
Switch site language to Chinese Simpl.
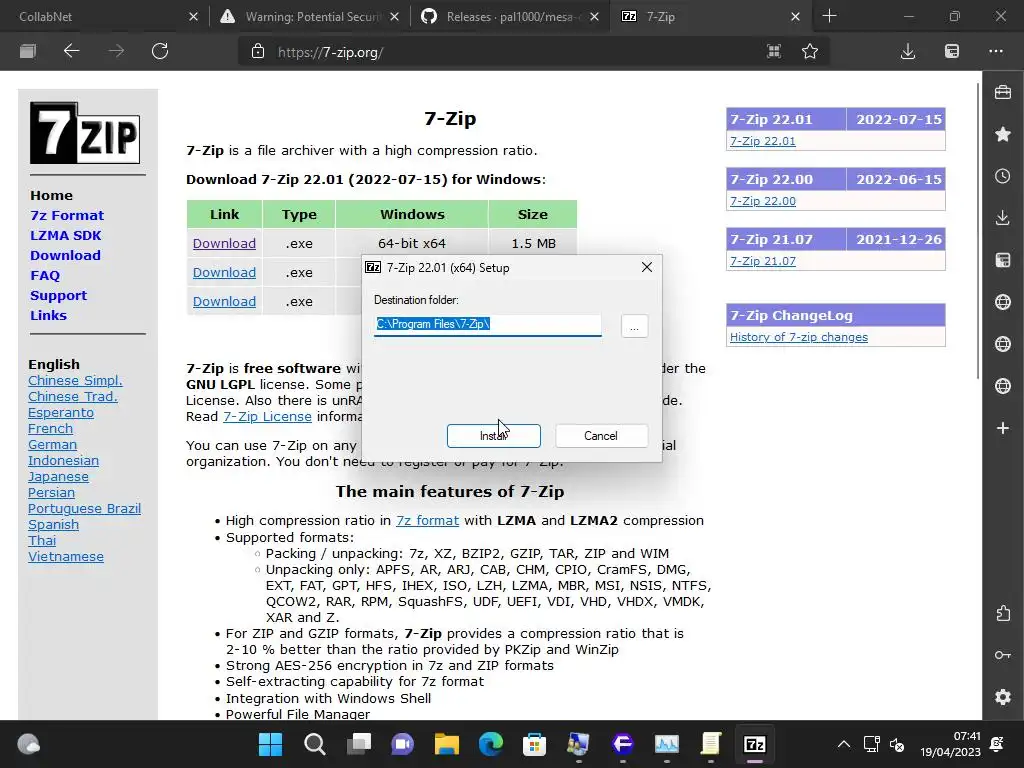[x=75, y=381]
